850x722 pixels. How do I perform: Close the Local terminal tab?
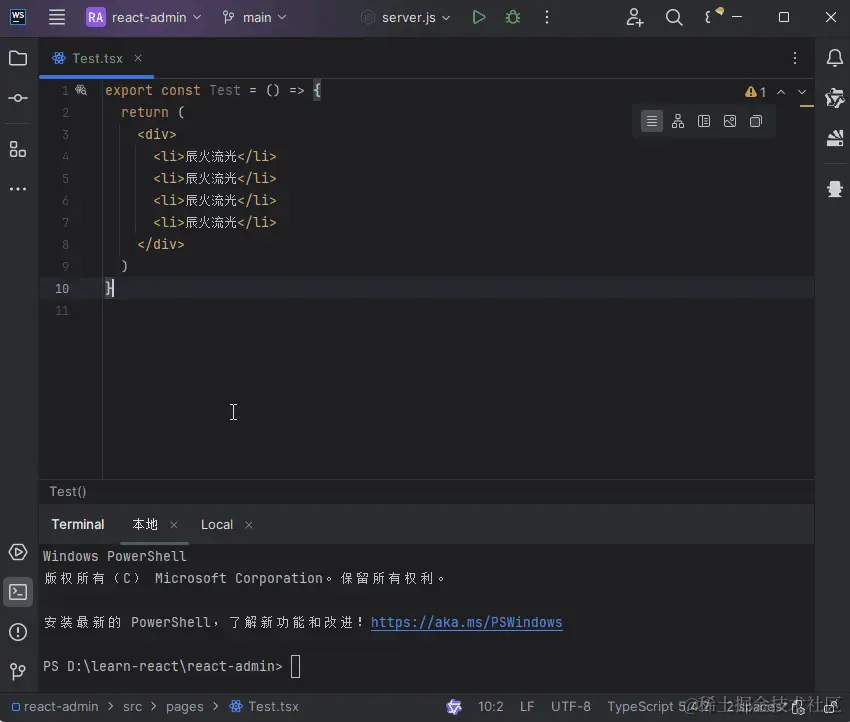click(x=248, y=525)
